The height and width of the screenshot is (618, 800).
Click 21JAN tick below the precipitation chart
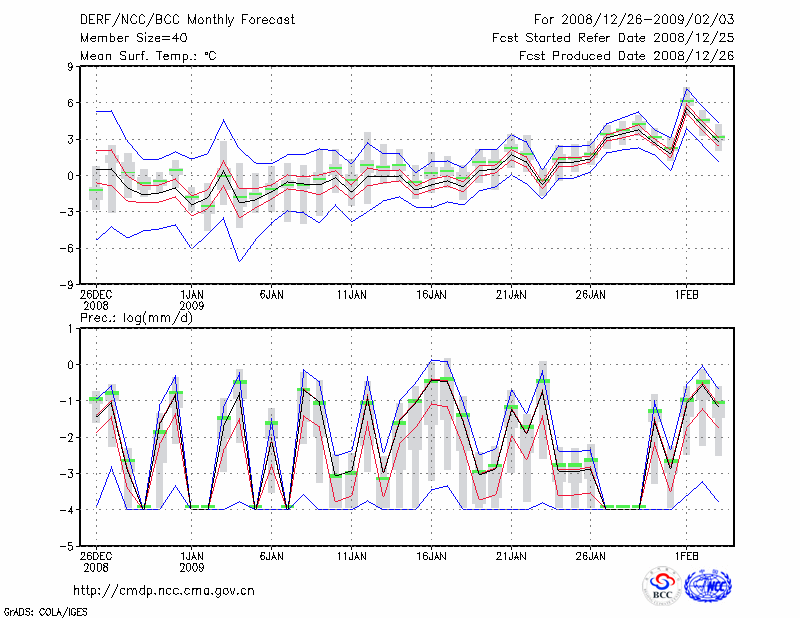[511, 555]
